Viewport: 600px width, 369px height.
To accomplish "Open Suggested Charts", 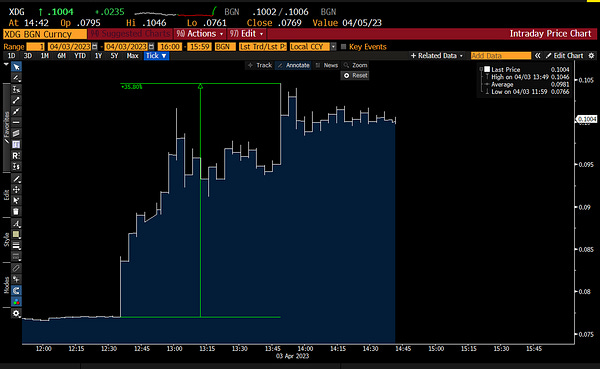I will point(130,34).
